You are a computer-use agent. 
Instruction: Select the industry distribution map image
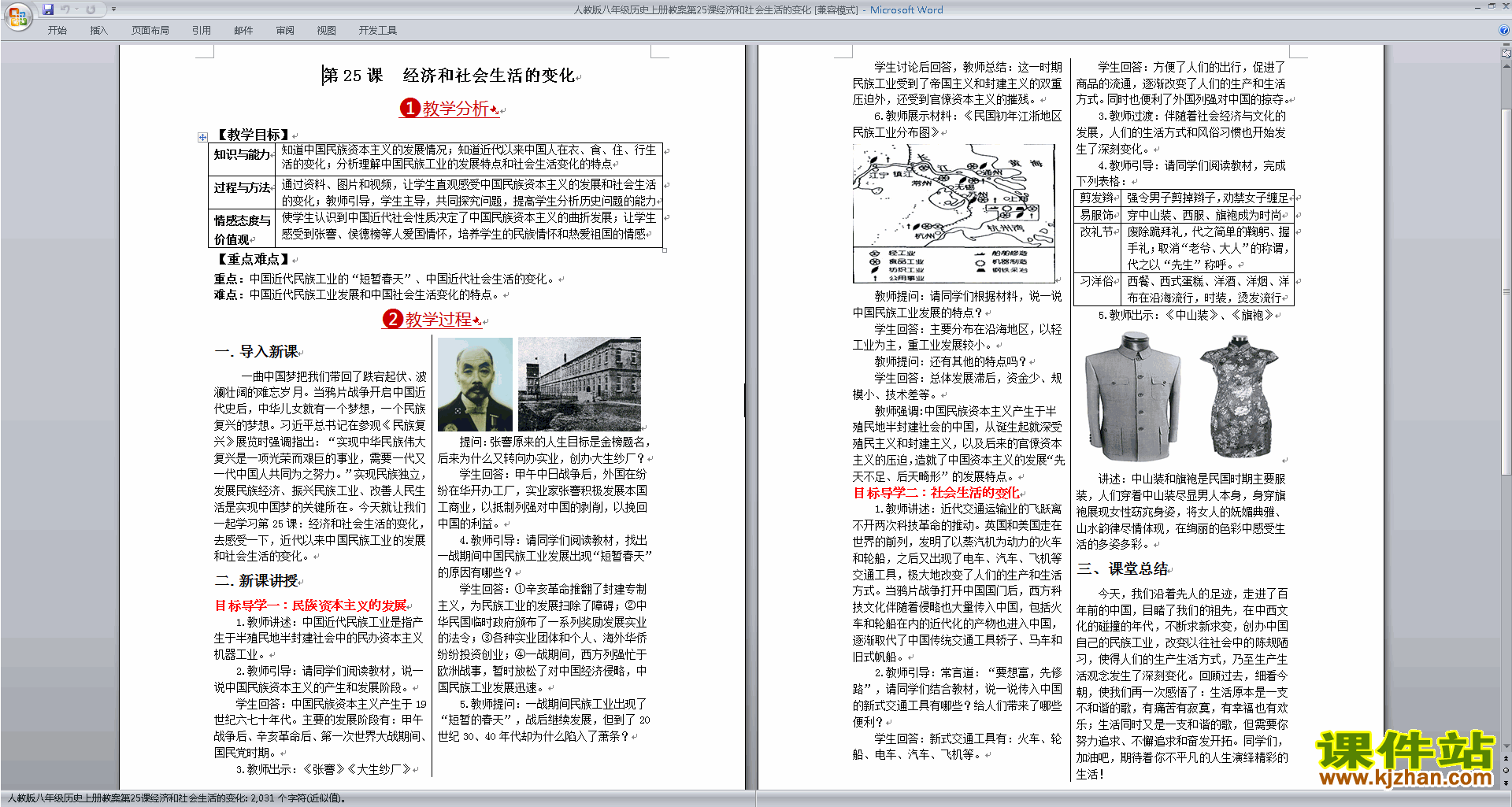point(954,213)
